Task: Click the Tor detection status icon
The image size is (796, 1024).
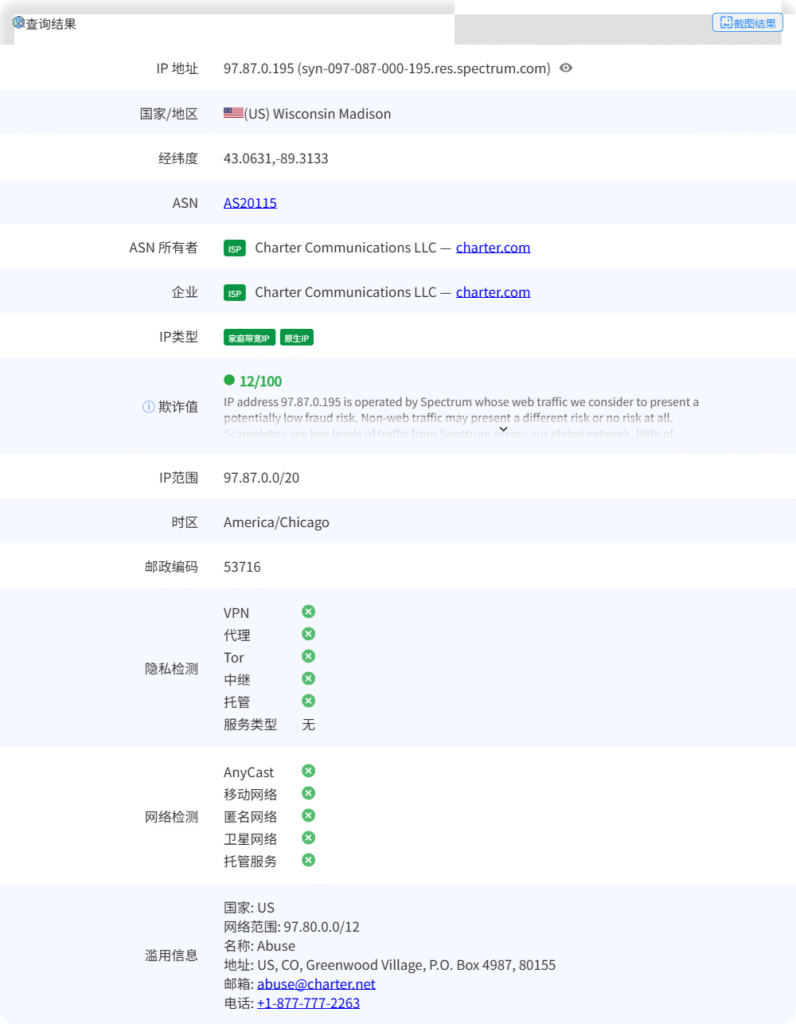Action: (x=309, y=656)
